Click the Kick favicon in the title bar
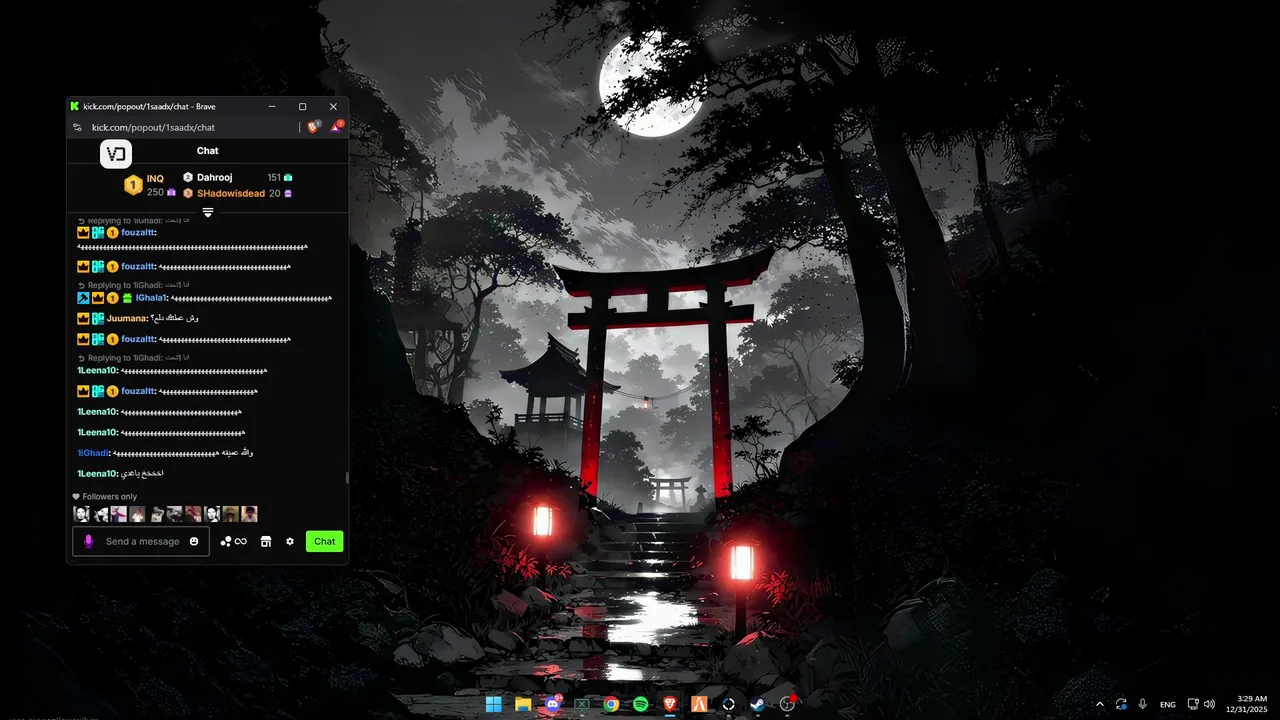 75,106
